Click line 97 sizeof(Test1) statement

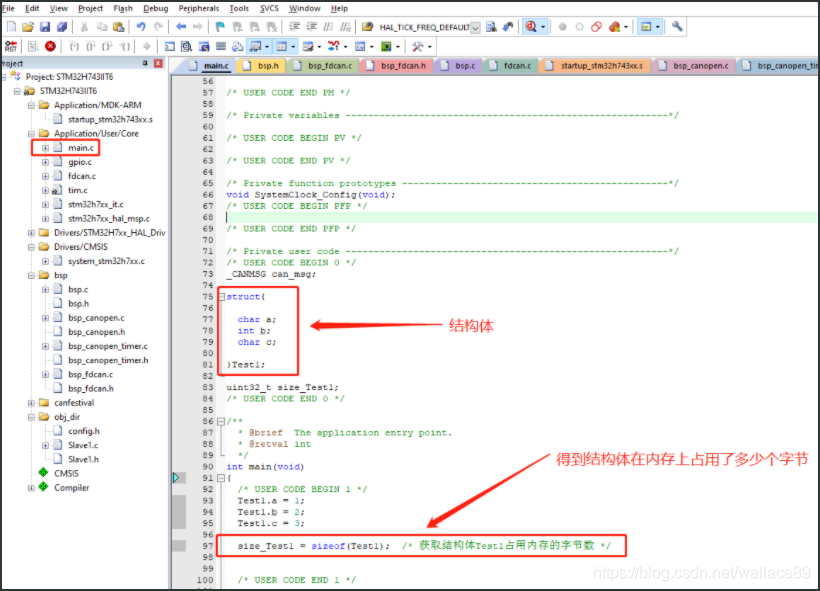coord(314,546)
